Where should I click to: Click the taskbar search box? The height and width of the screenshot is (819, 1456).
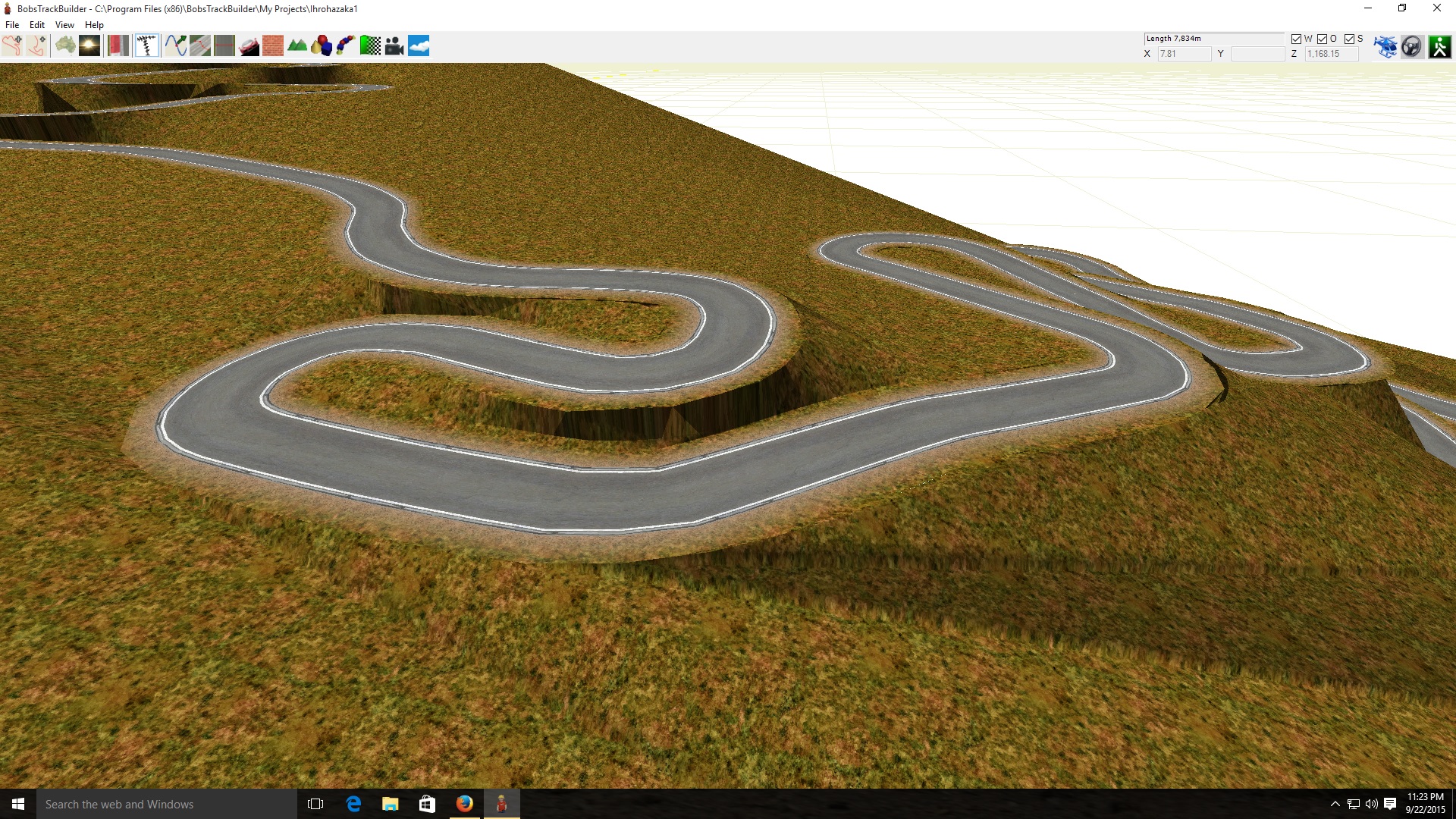coord(167,804)
